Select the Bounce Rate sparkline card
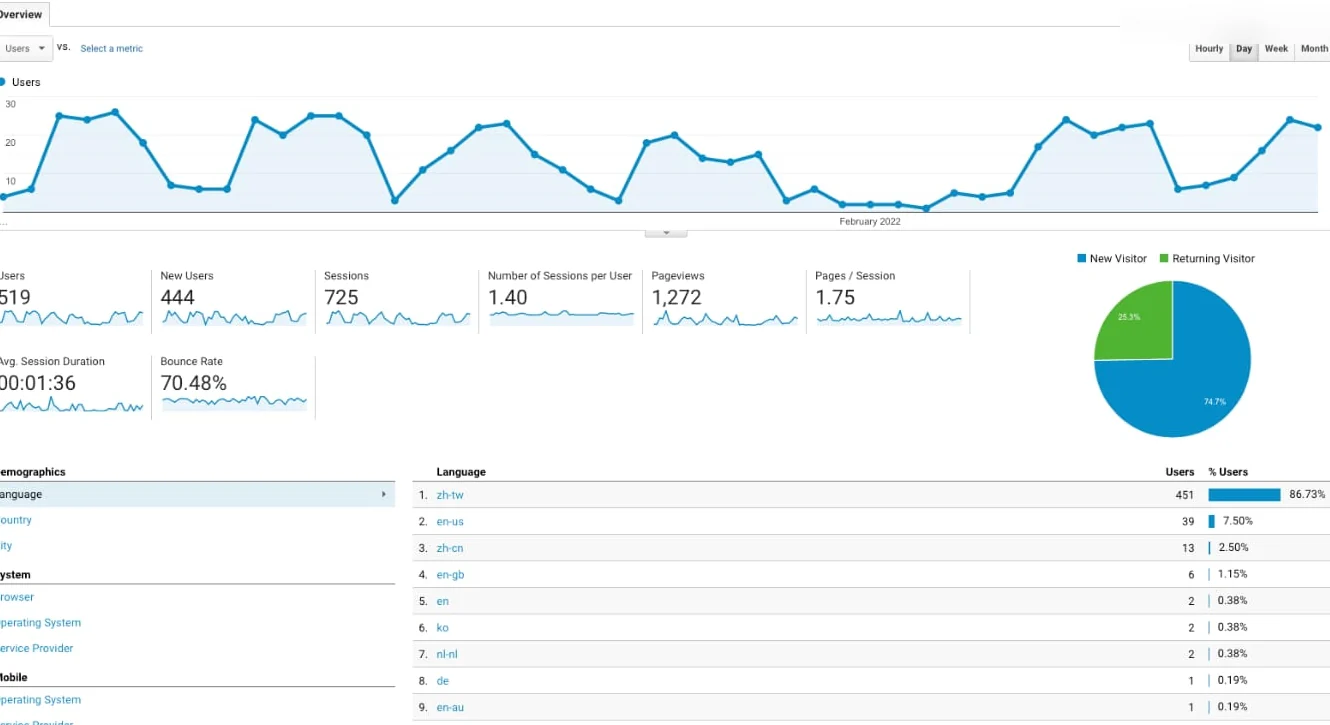This screenshot has width=1330, height=725. [233, 385]
